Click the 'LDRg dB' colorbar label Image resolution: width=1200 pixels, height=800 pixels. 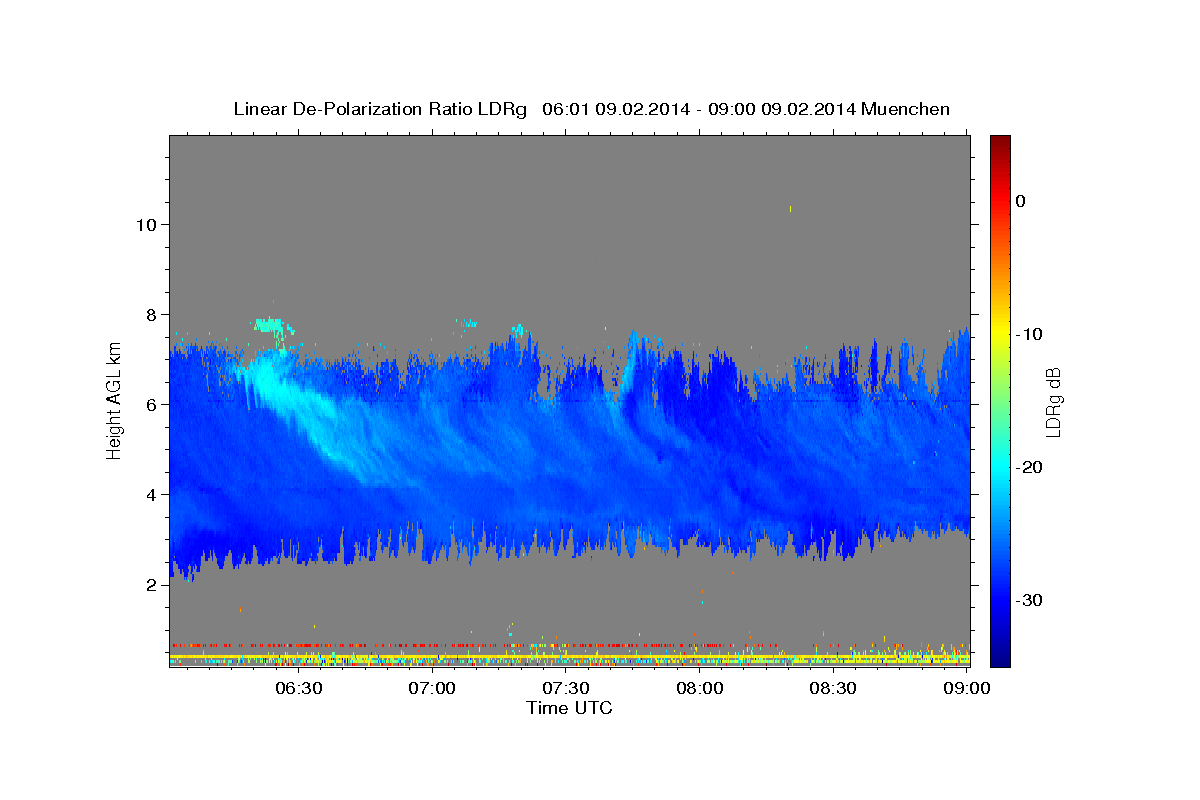[1053, 401]
